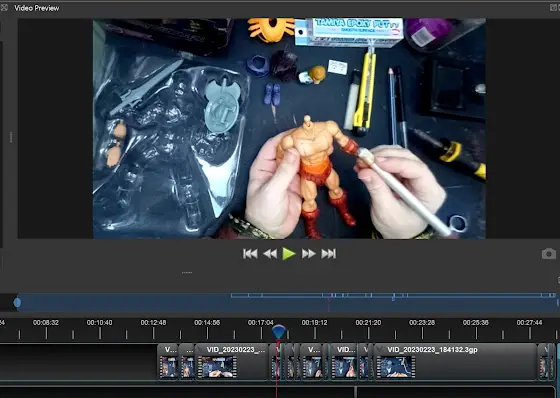Viewport: 560px width, 398px height.
Task: Save current frame with the camera icon
Action: (549, 254)
